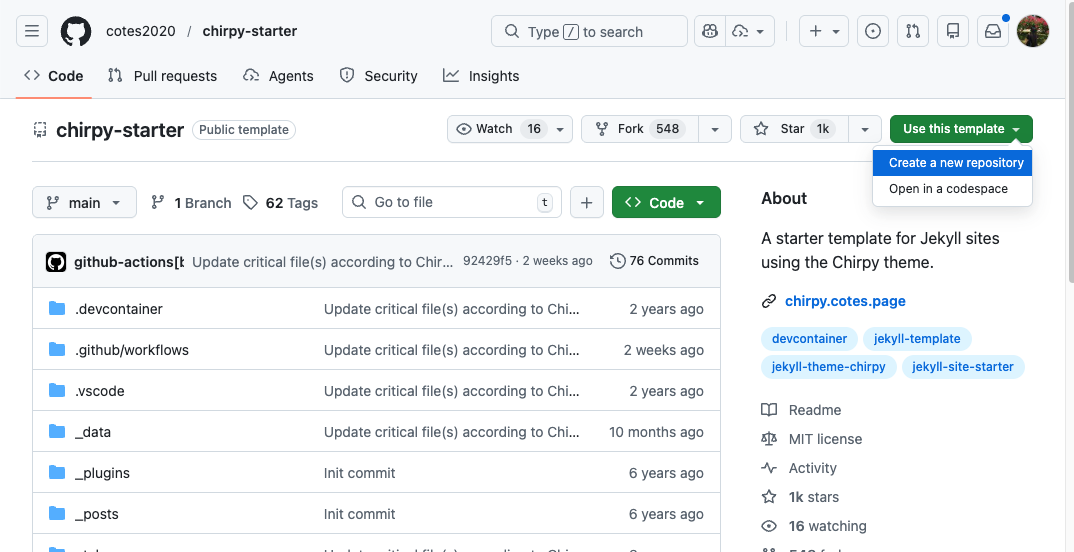Open the agents dropdown next to Copilot
The width and height of the screenshot is (1074, 552).
click(750, 32)
